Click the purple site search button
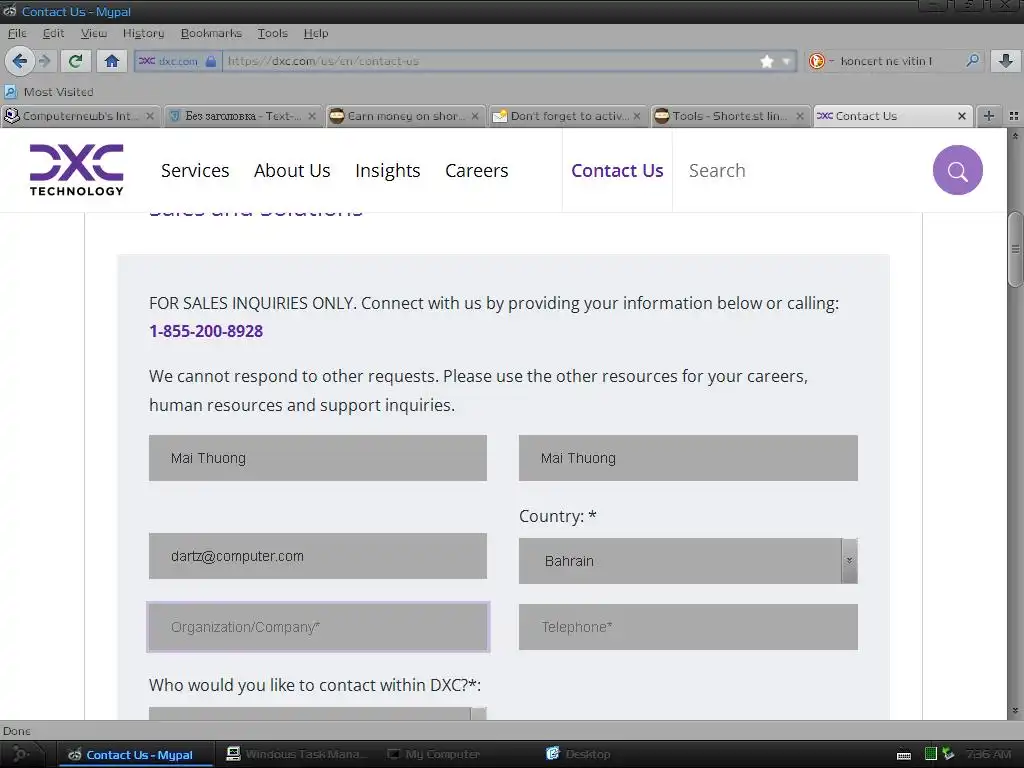The image size is (1024, 768). [x=957, y=170]
